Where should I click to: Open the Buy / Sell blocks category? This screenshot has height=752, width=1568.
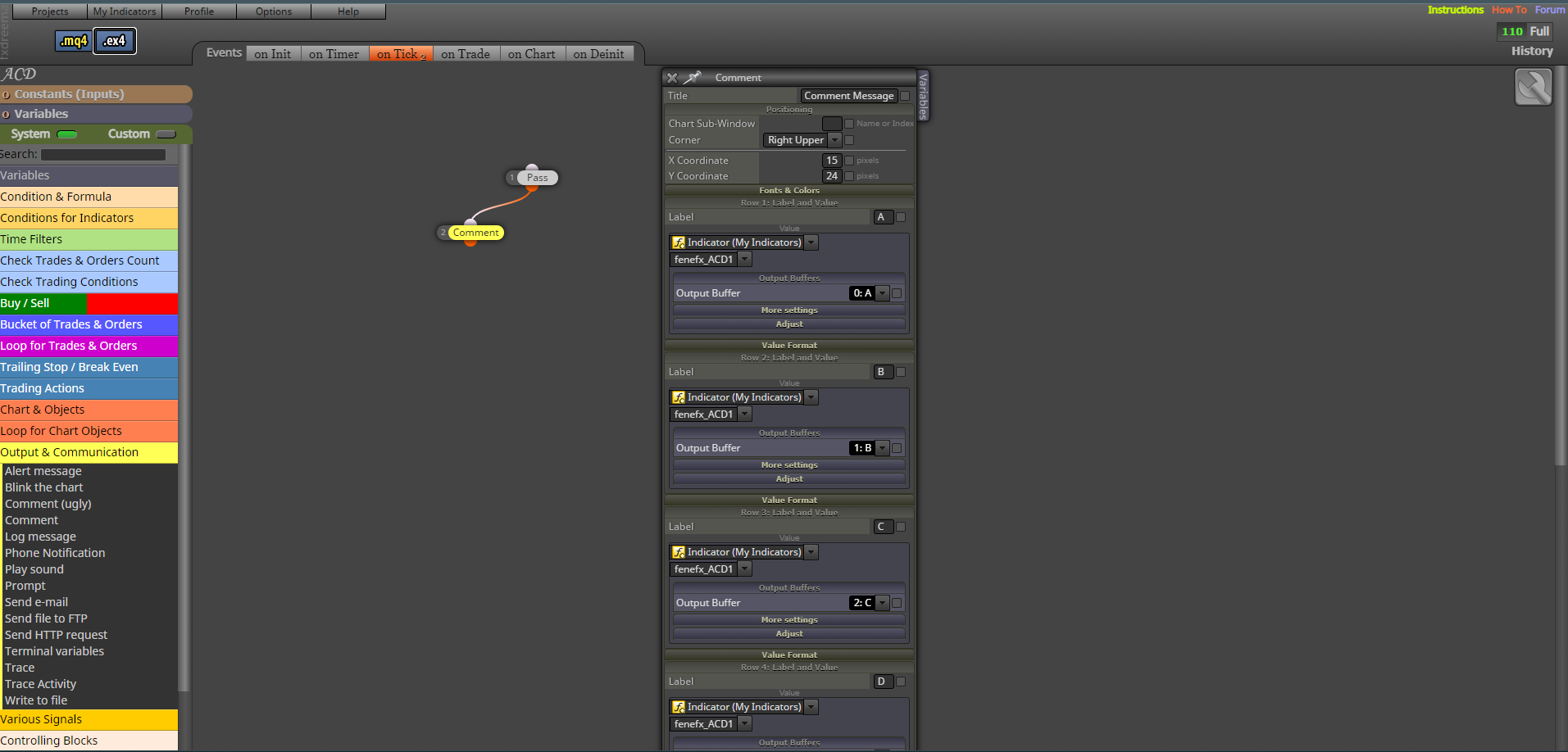pos(89,303)
